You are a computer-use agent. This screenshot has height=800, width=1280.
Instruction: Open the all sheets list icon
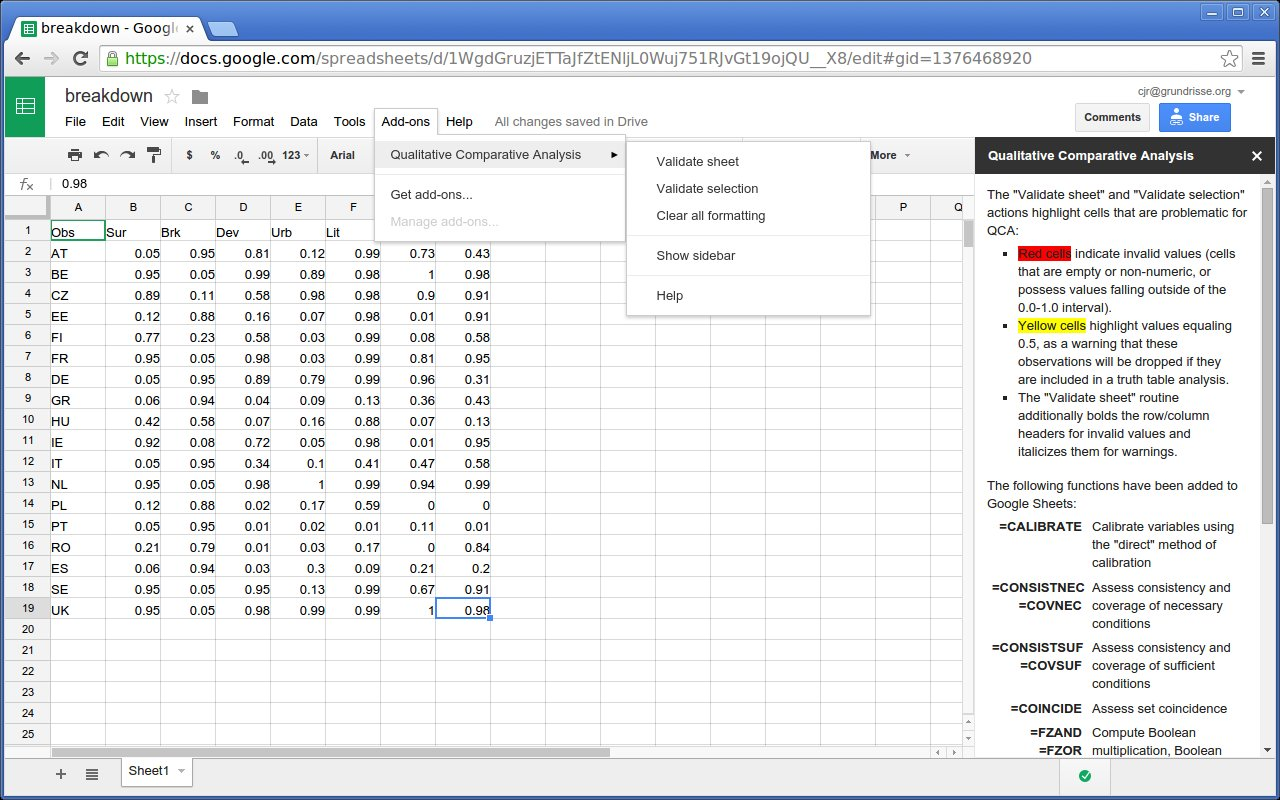pos(92,774)
